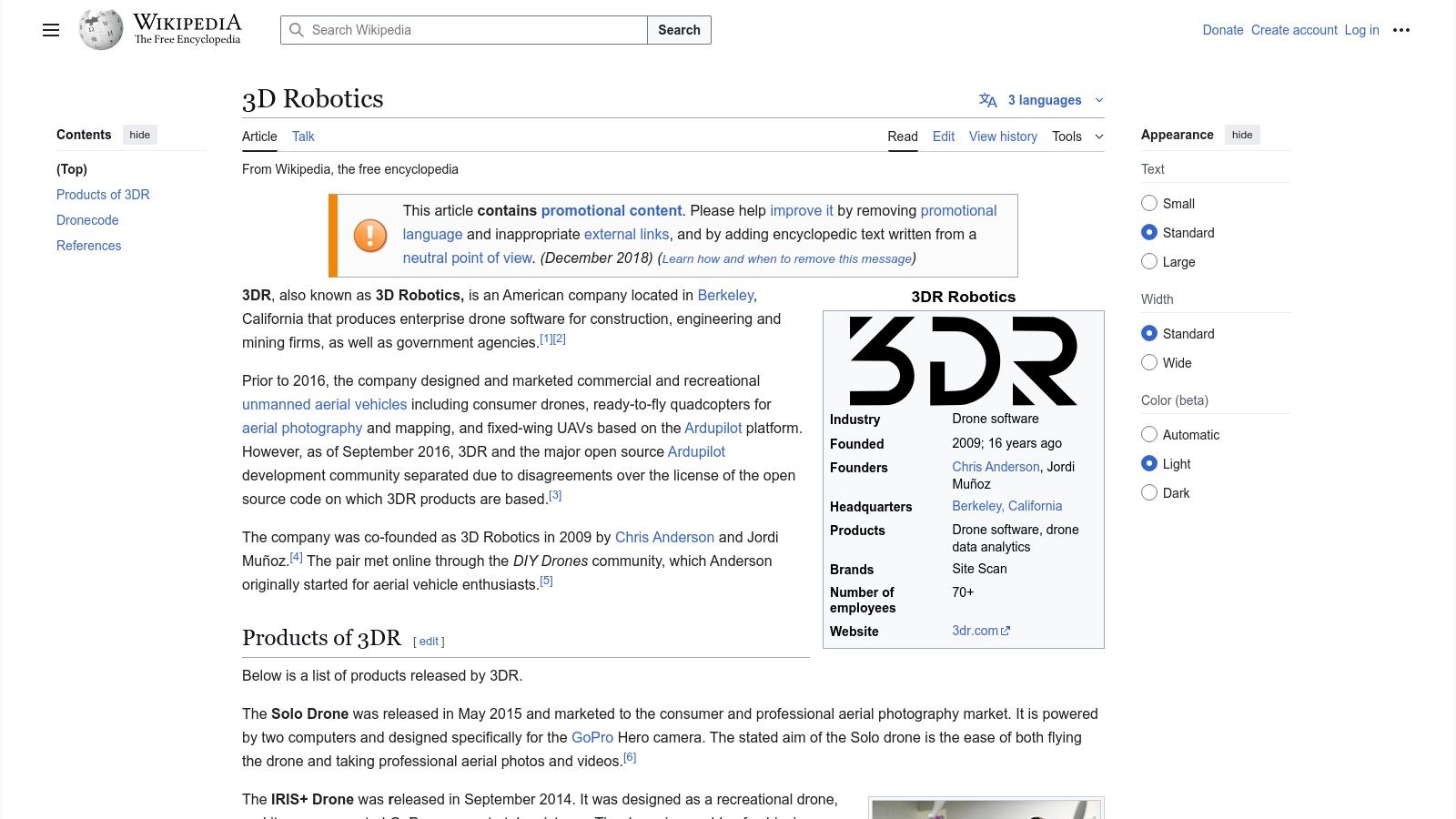Viewport: 1456px width, 819px height.
Task: Click the Donate link
Action: pyautogui.click(x=1223, y=30)
